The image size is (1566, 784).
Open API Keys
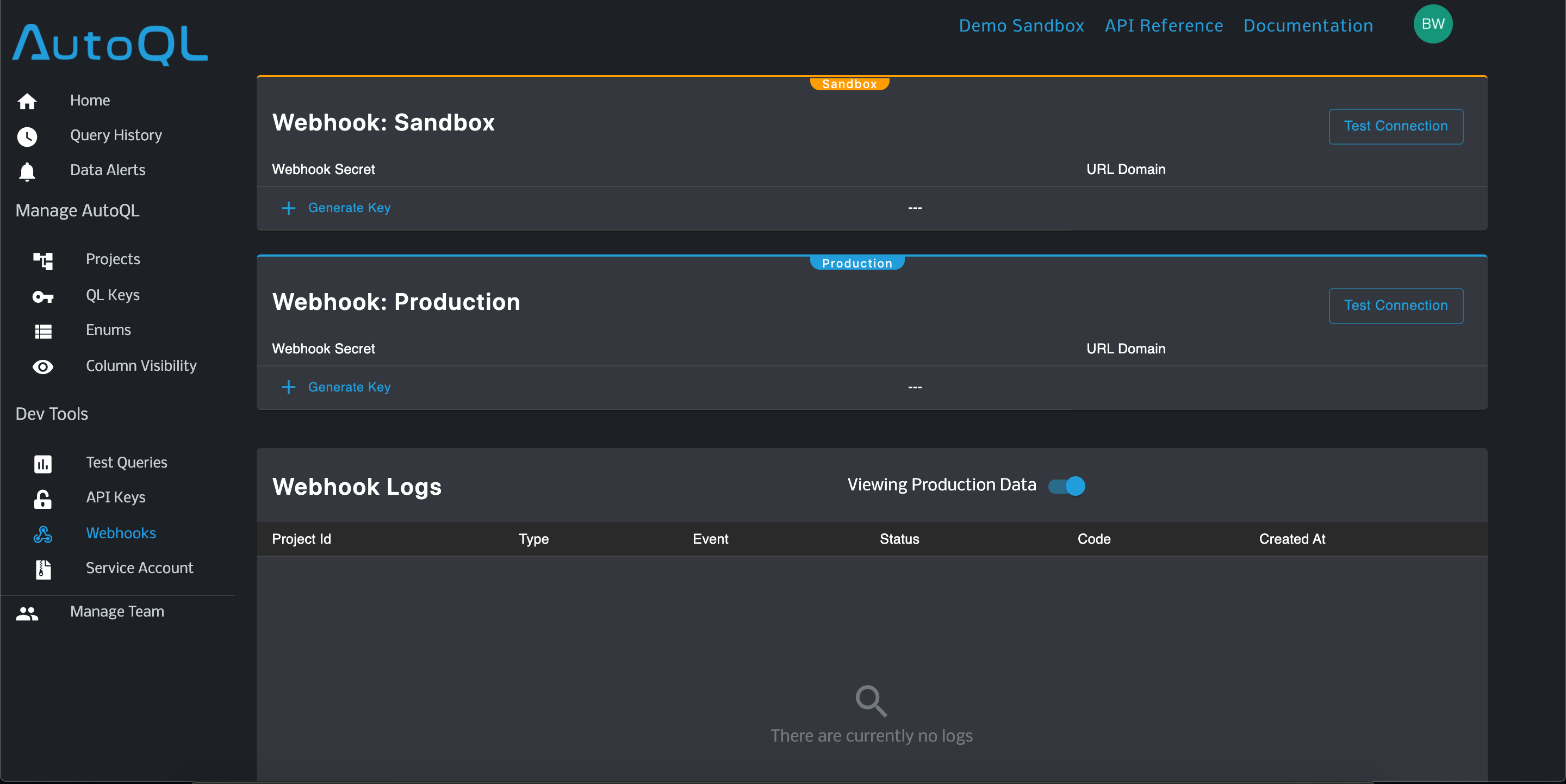115,498
